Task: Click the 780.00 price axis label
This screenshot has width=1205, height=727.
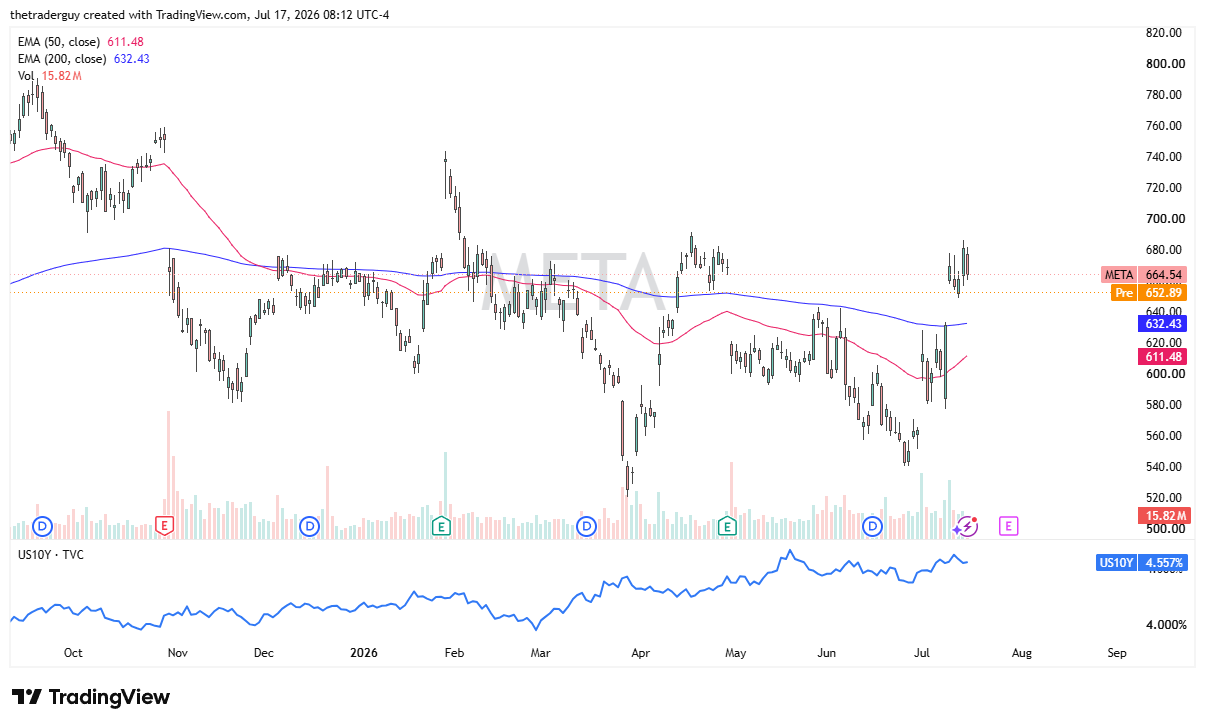Action: (x=1165, y=95)
